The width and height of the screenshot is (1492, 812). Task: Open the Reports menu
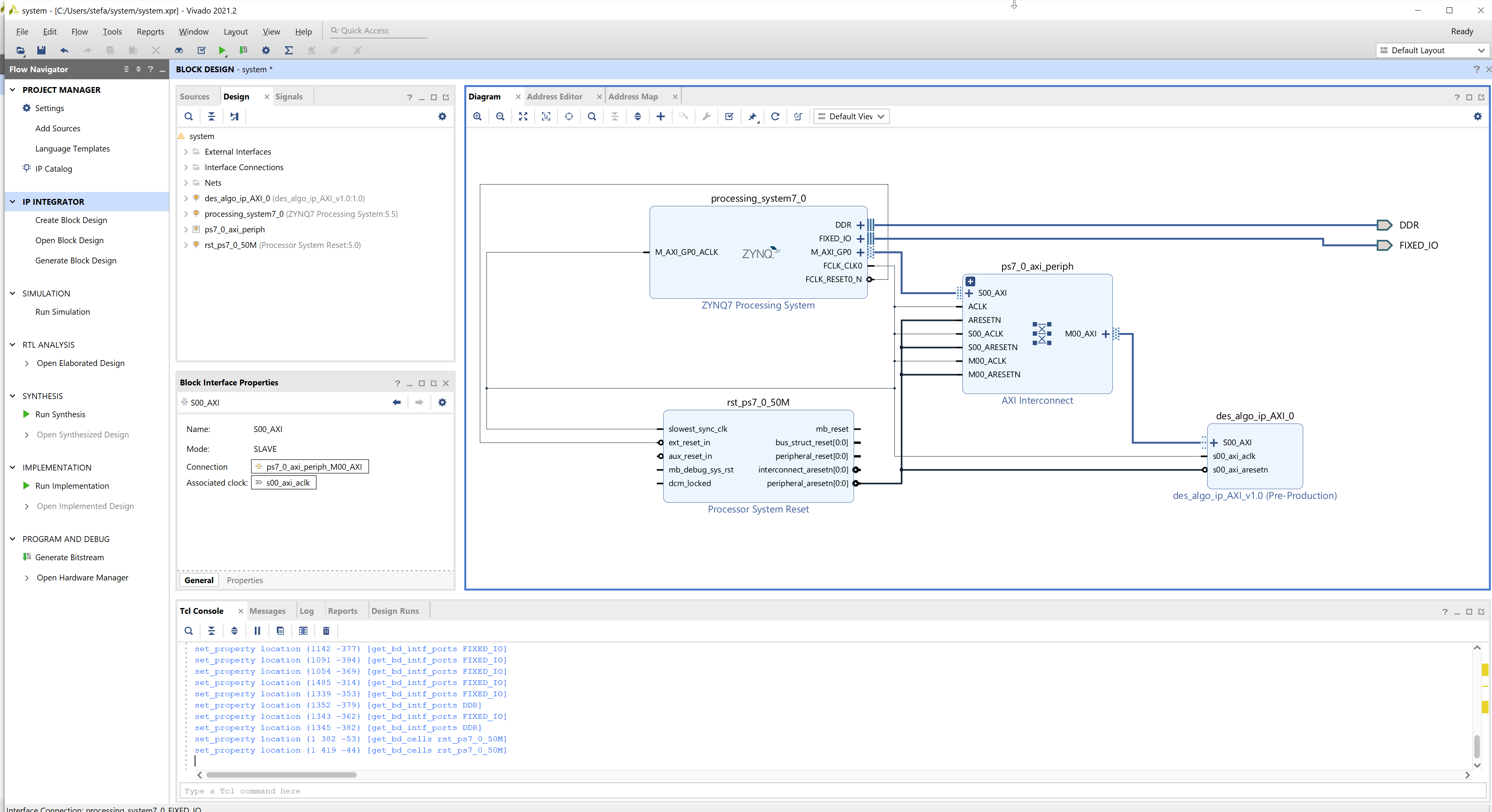150,32
